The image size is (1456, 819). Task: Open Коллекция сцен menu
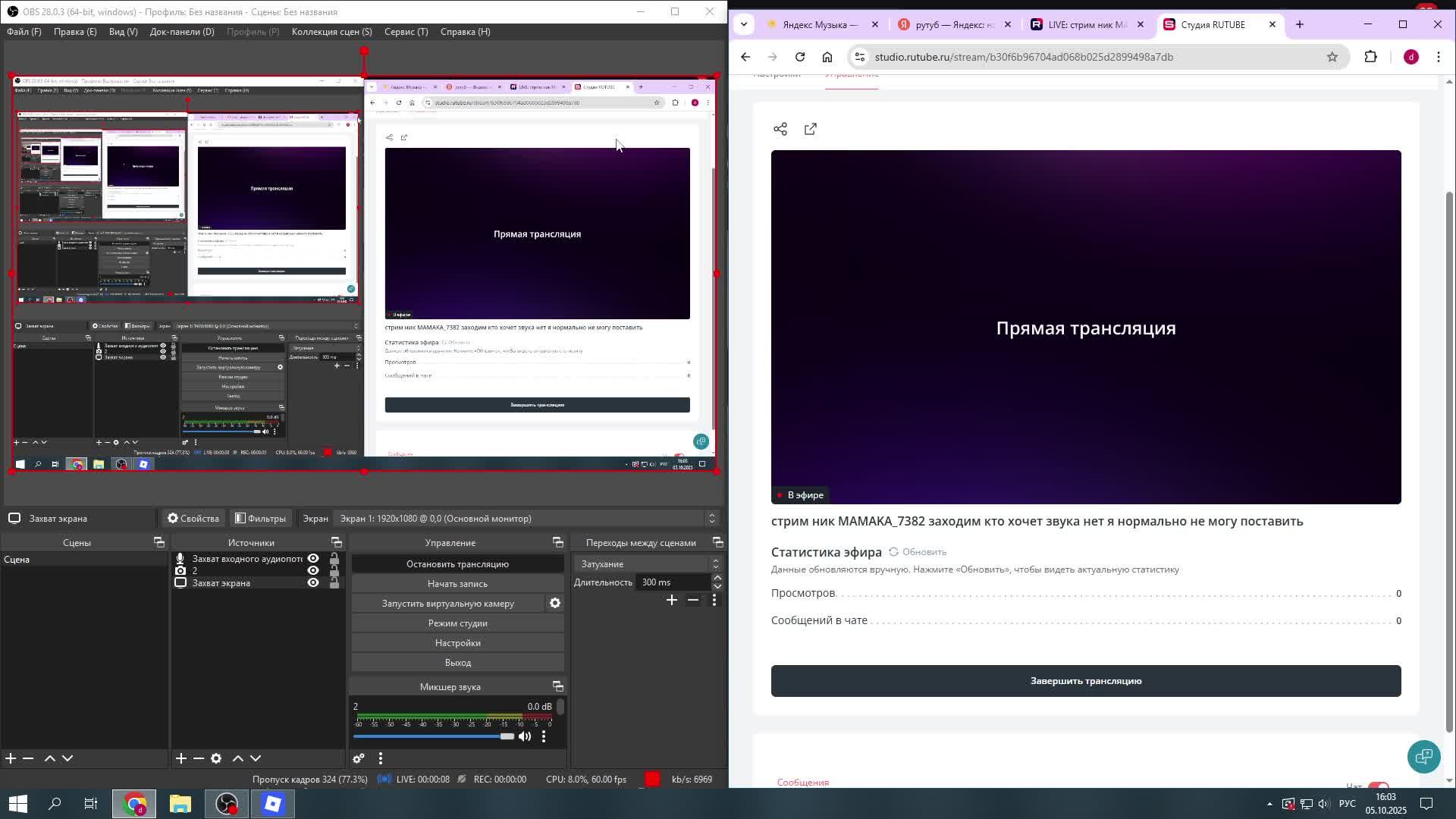[x=331, y=32]
